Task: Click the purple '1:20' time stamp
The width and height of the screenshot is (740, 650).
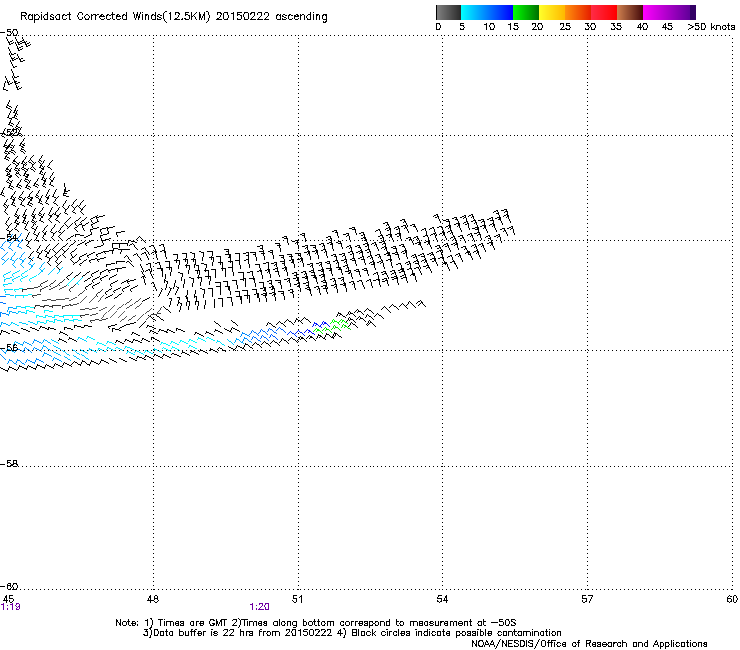Action: (x=260, y=607)
